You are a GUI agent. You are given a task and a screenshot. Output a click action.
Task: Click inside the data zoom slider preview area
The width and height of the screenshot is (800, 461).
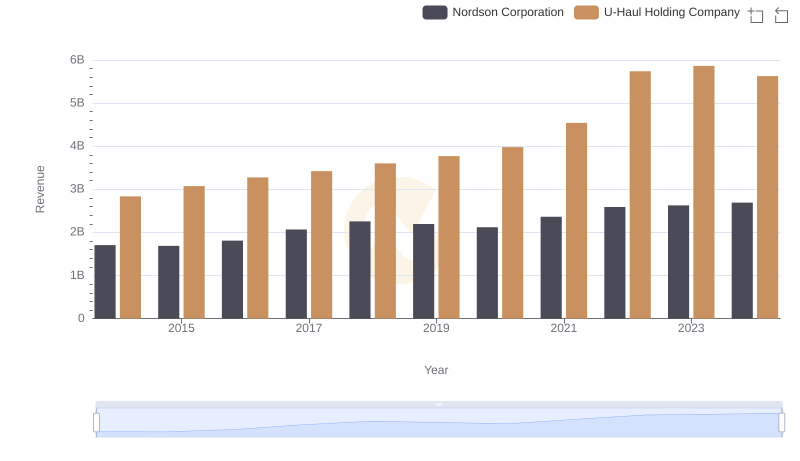pos(439,422)
